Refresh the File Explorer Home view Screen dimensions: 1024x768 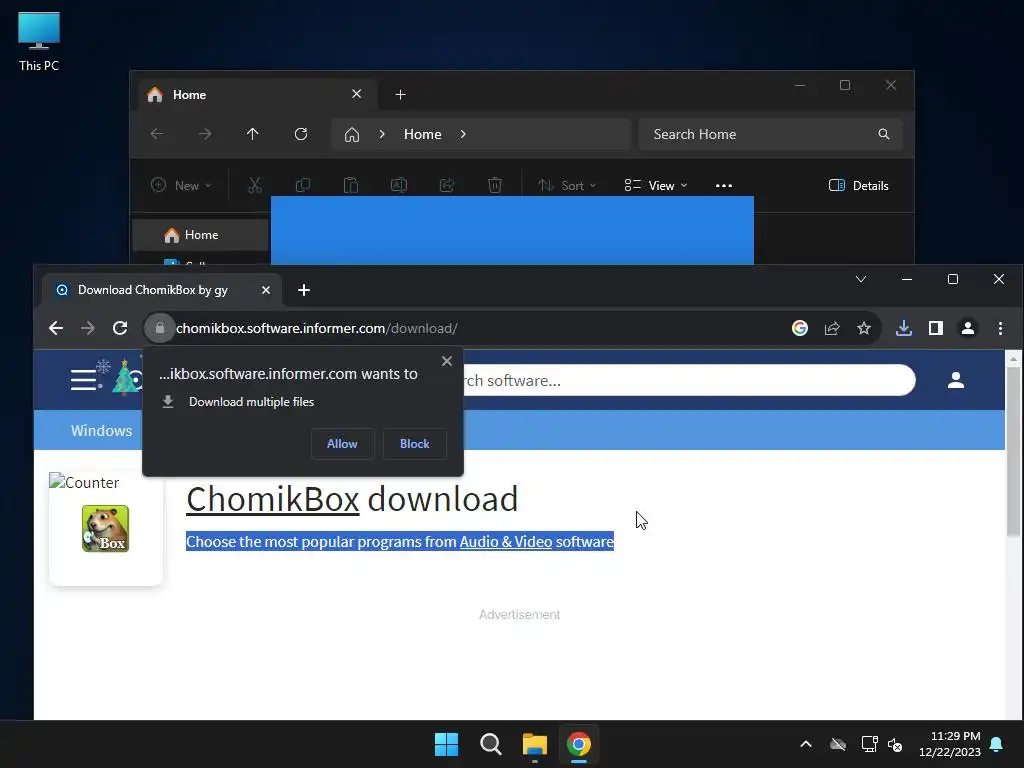click(300, 134)
